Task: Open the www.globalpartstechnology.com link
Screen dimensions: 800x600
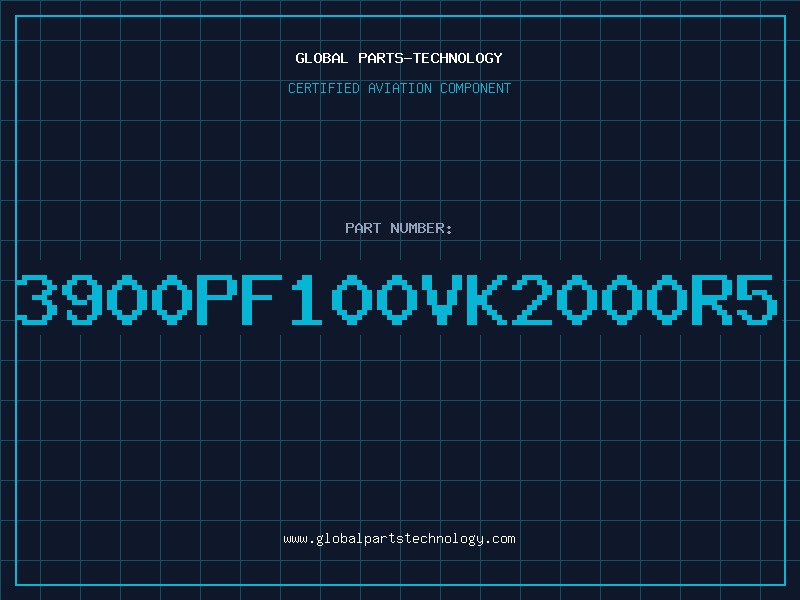Action: [x=399, y=539]
